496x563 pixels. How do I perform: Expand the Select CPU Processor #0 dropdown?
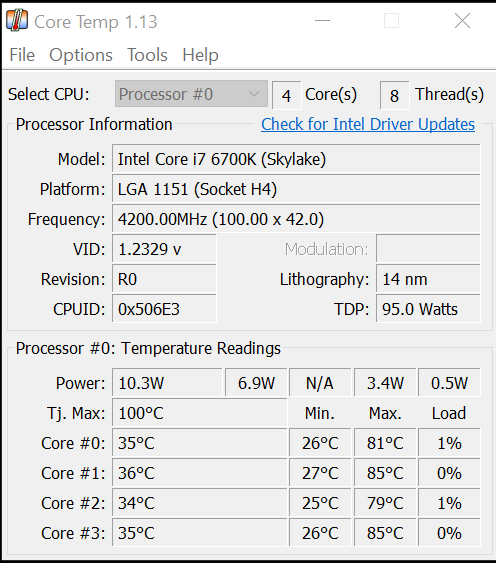[x=191, y=94]
